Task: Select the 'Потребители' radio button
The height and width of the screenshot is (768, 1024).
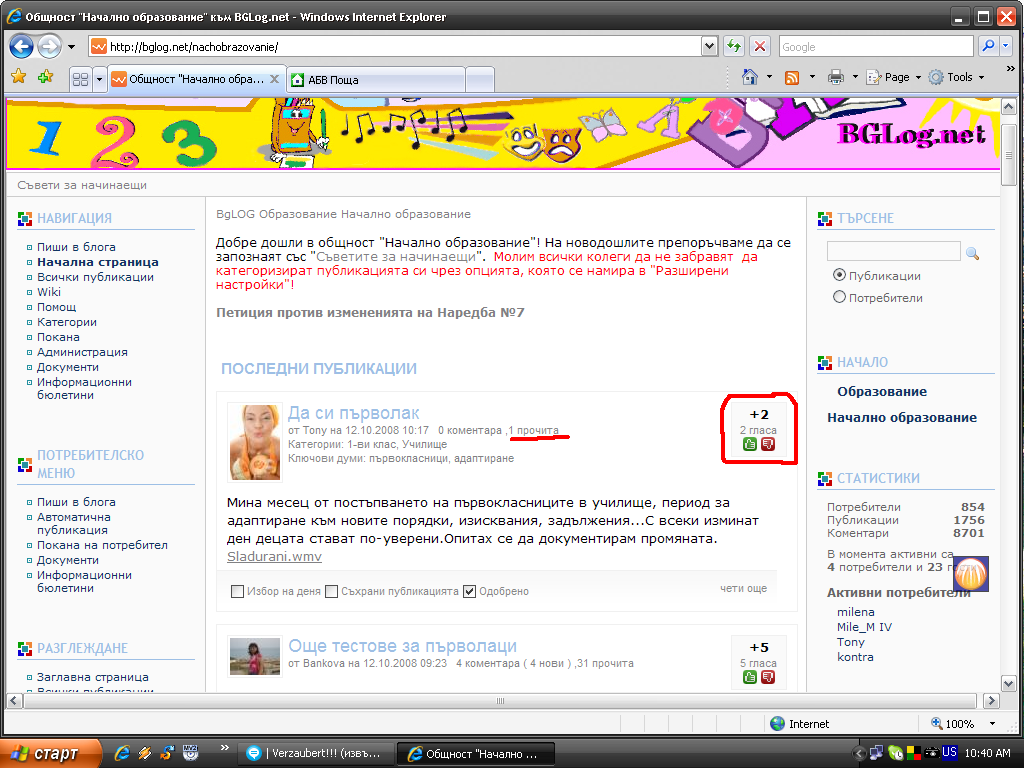Action: tap(839, 297)
